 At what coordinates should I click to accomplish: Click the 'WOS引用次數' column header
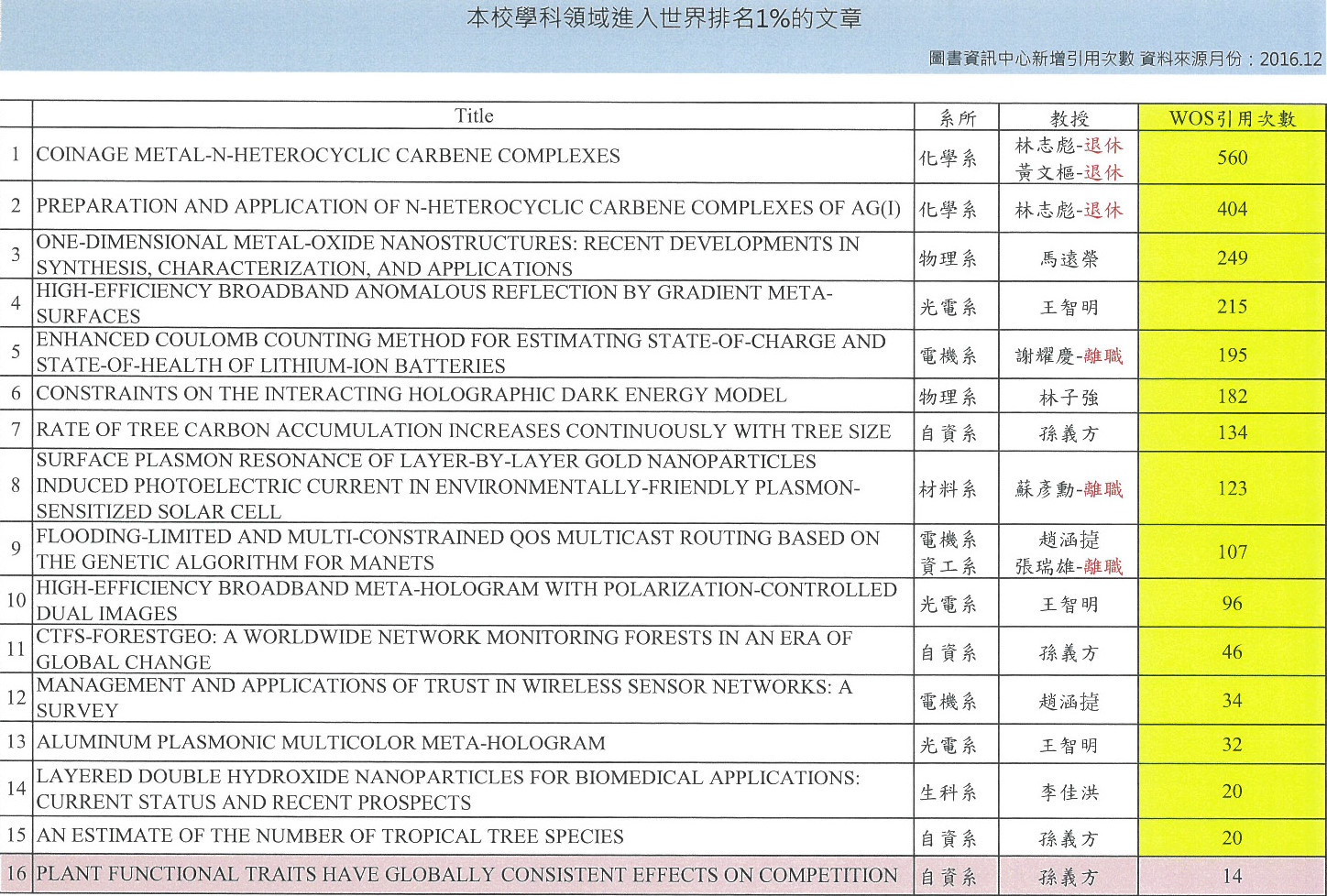1232,118
